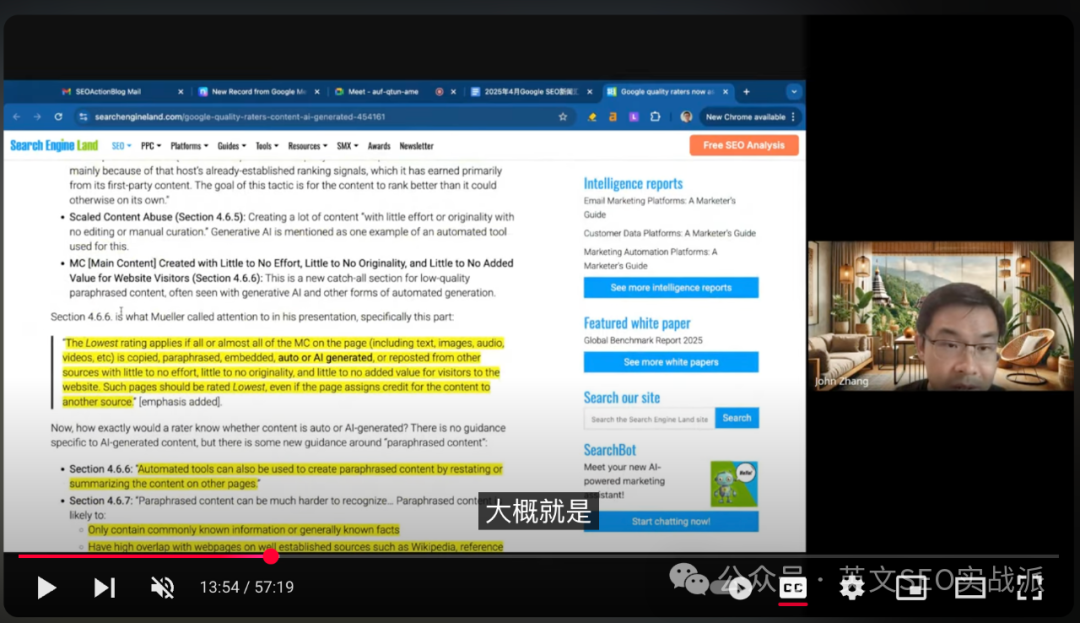
Task: Open the Awards menu item
Action: point(379,146)
